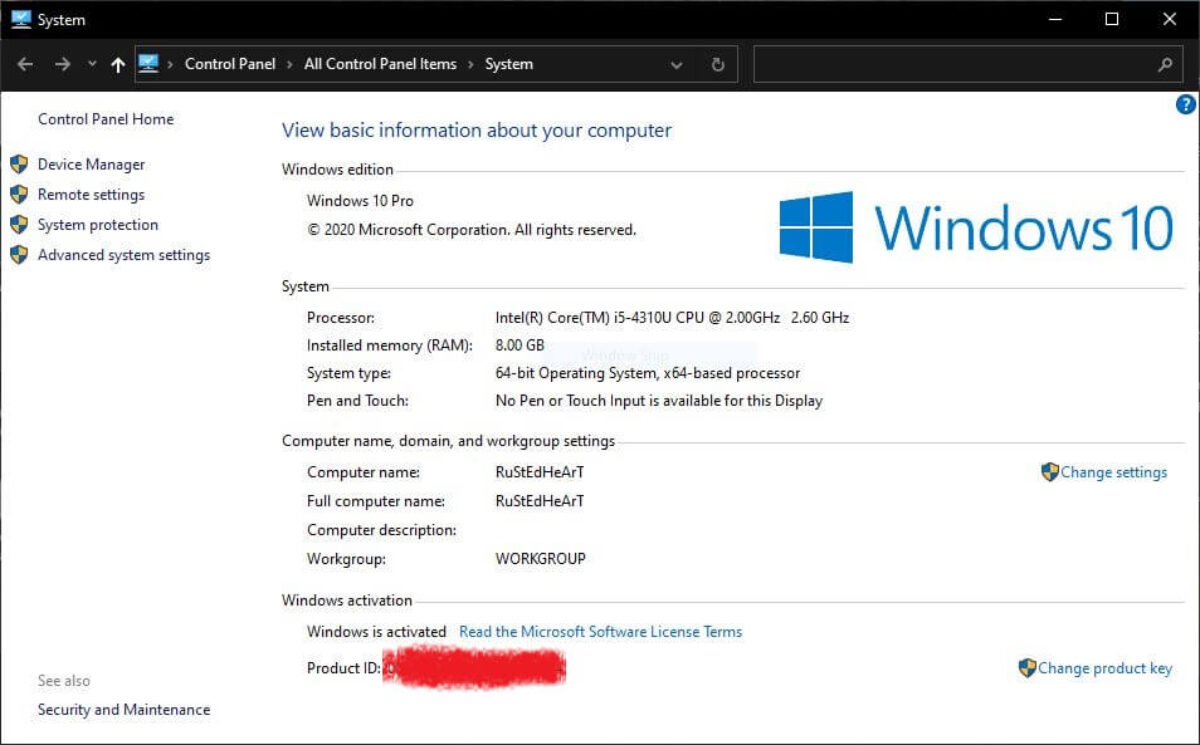Click the search magnifier icon
This screenshot has width=1200, height=745.
pyautogui.click(x=1164, y=64)
